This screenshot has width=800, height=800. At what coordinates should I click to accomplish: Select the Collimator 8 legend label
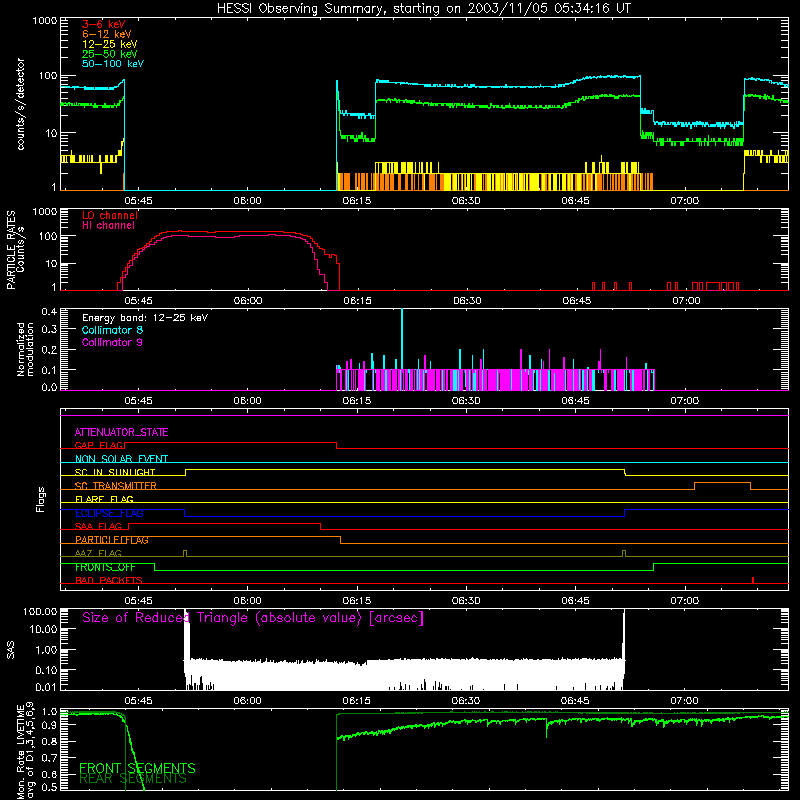pyautogui.click(x=112, y=330)
